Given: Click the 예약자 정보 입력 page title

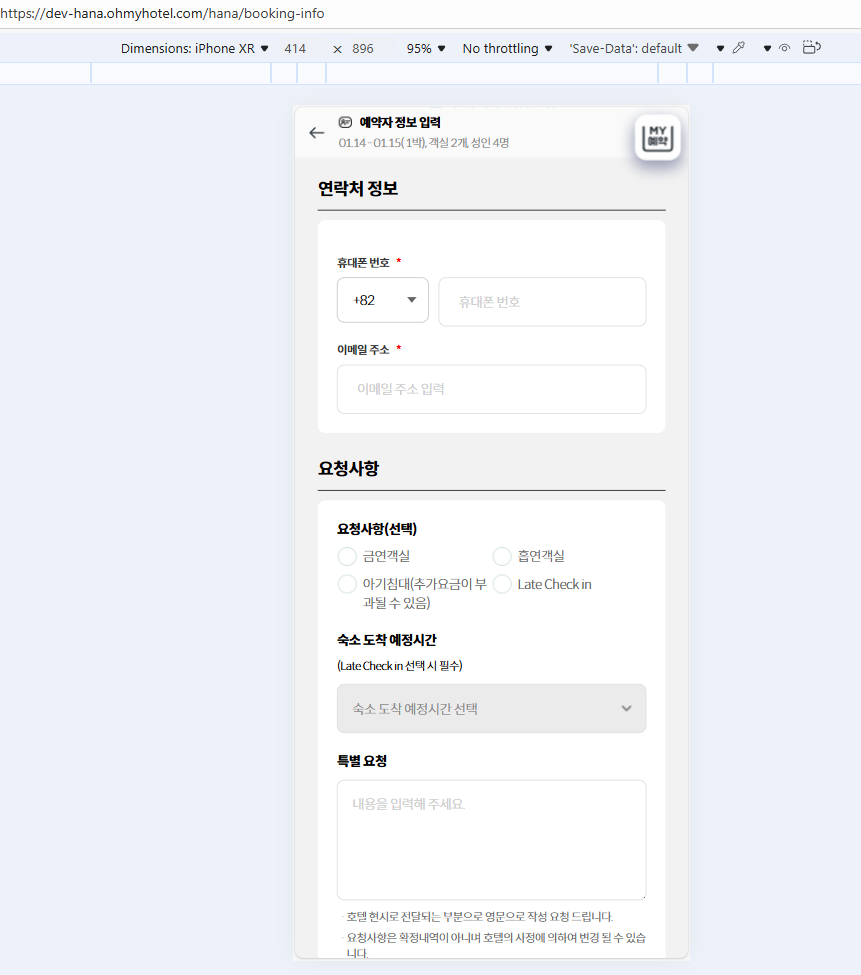Looking at the screenshot, I should point(400,122).
